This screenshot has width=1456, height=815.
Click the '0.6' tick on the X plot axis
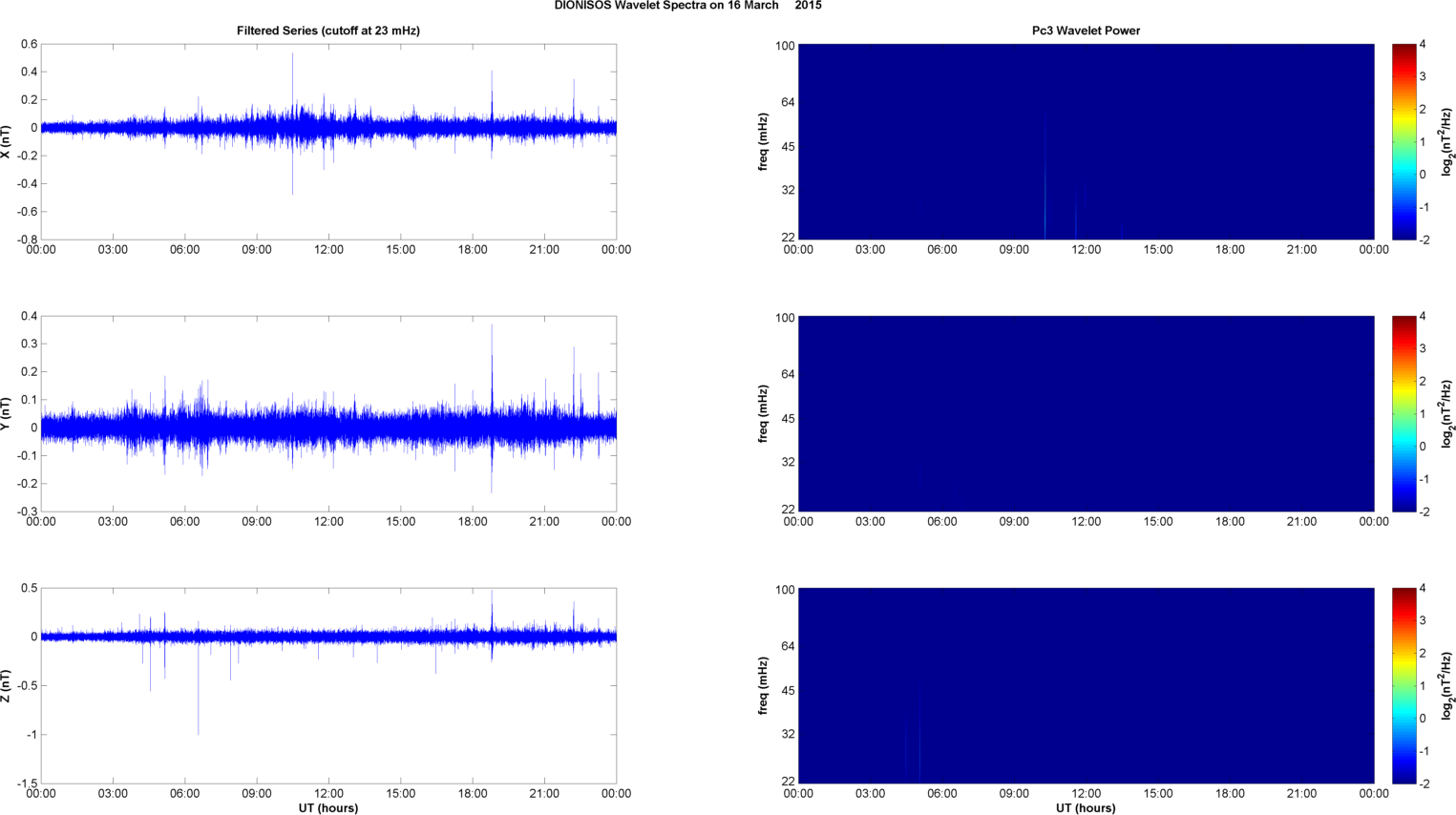click(29, 44)
